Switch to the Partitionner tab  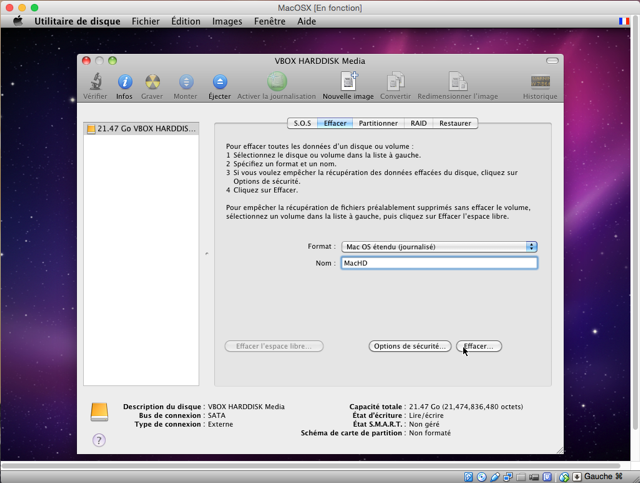coord(378,123)
